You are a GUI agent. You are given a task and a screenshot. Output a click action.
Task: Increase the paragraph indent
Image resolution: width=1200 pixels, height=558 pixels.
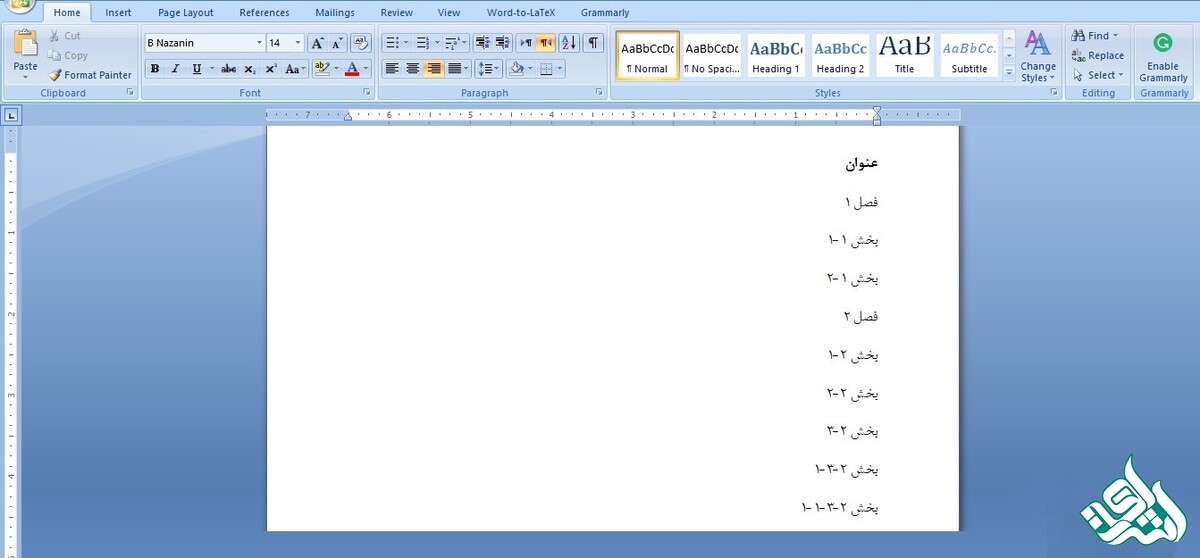click(502, 43)
